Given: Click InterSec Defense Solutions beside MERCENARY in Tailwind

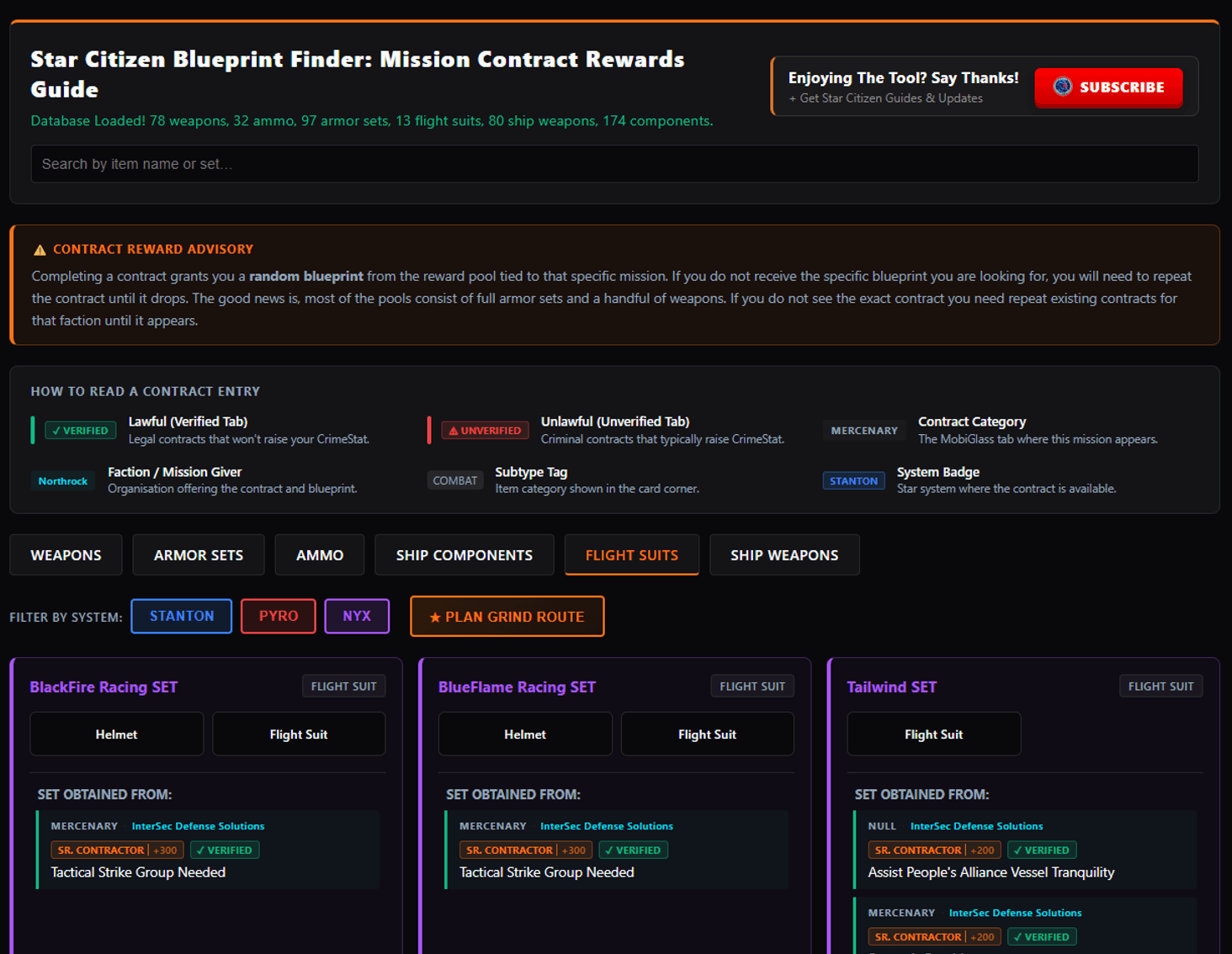Looking at the screenshot, I should [1016, 913].
